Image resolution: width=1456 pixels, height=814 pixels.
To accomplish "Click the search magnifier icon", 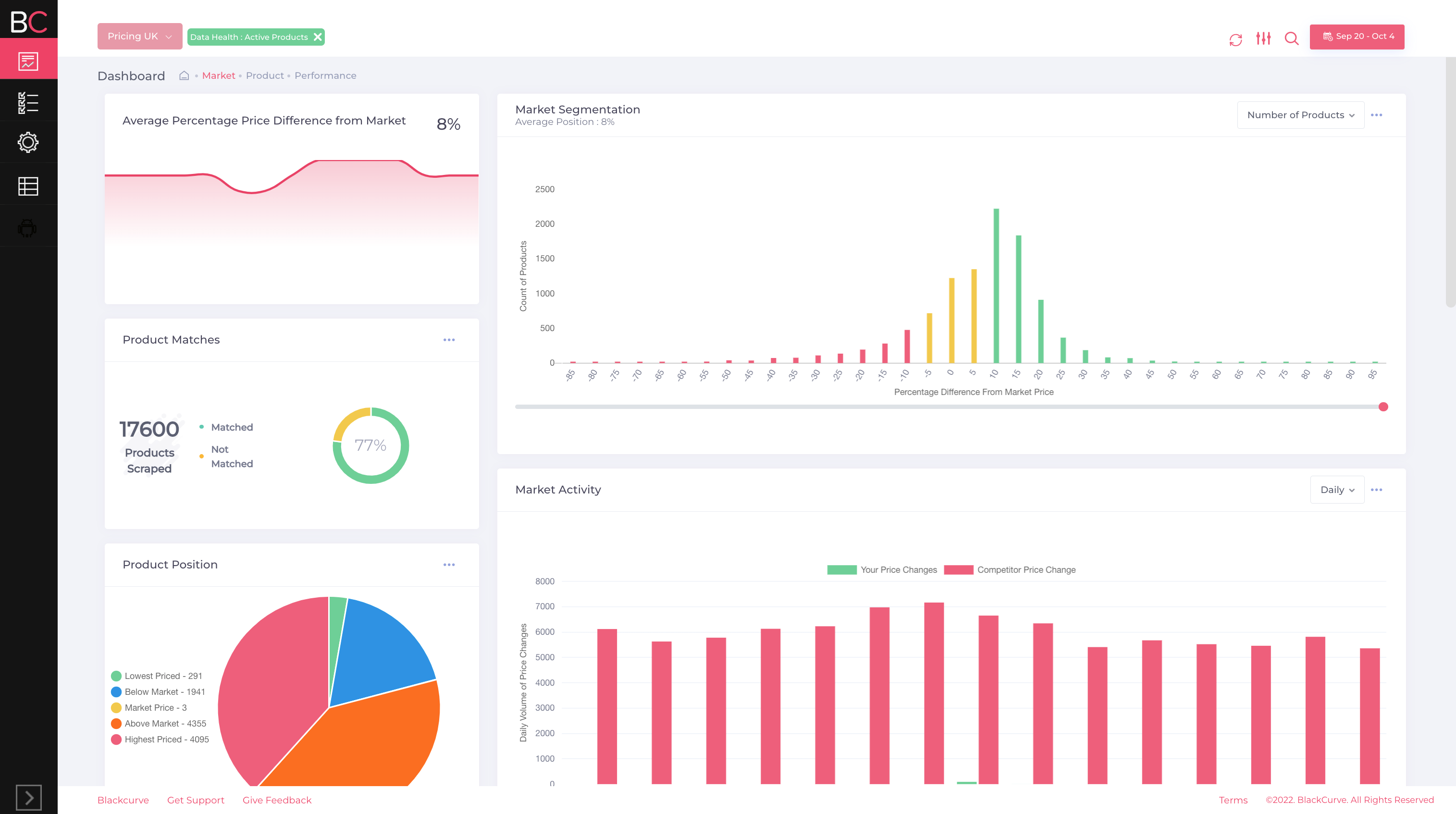I will 1292,38.
